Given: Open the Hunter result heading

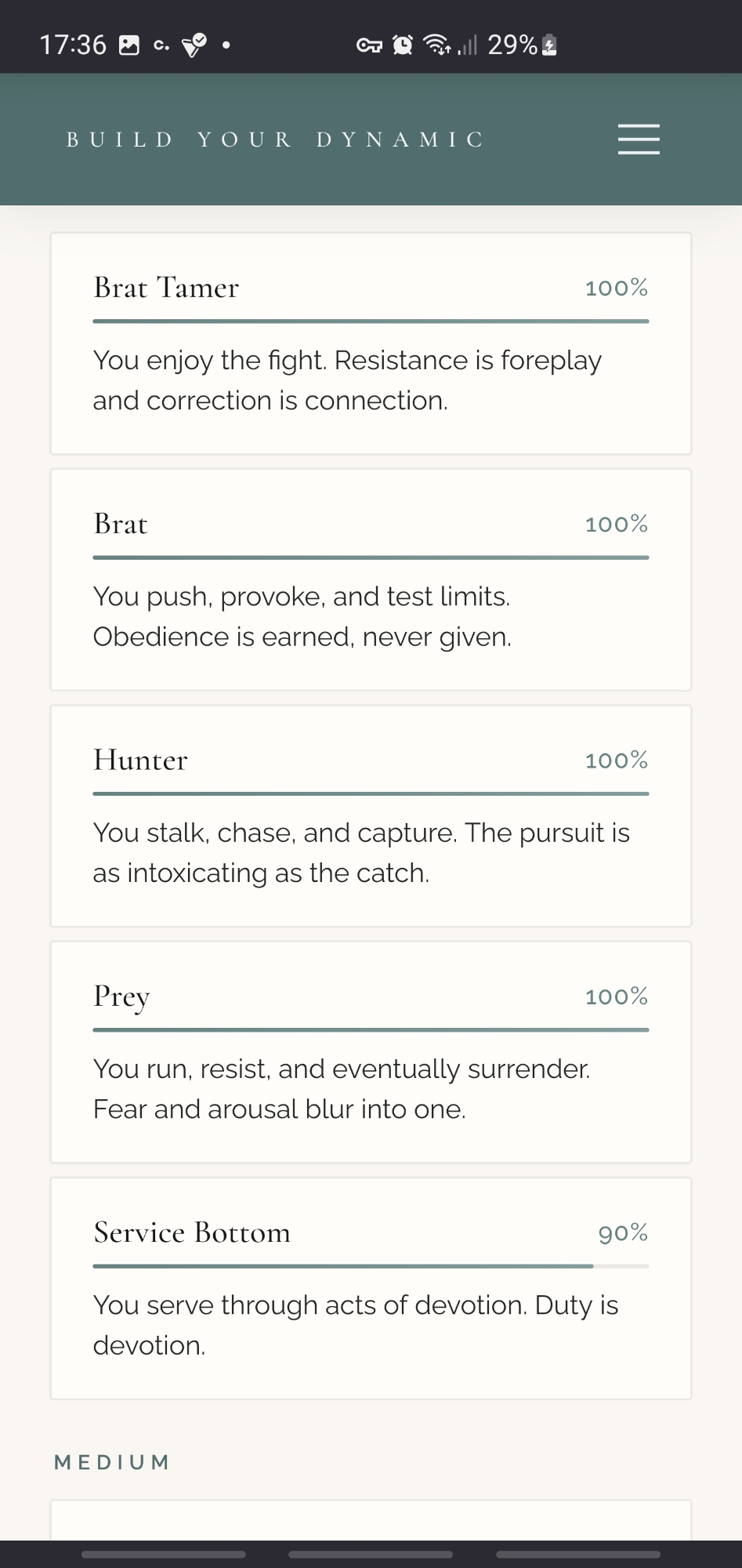Looking at the screenshot, I should coord(141,760).
